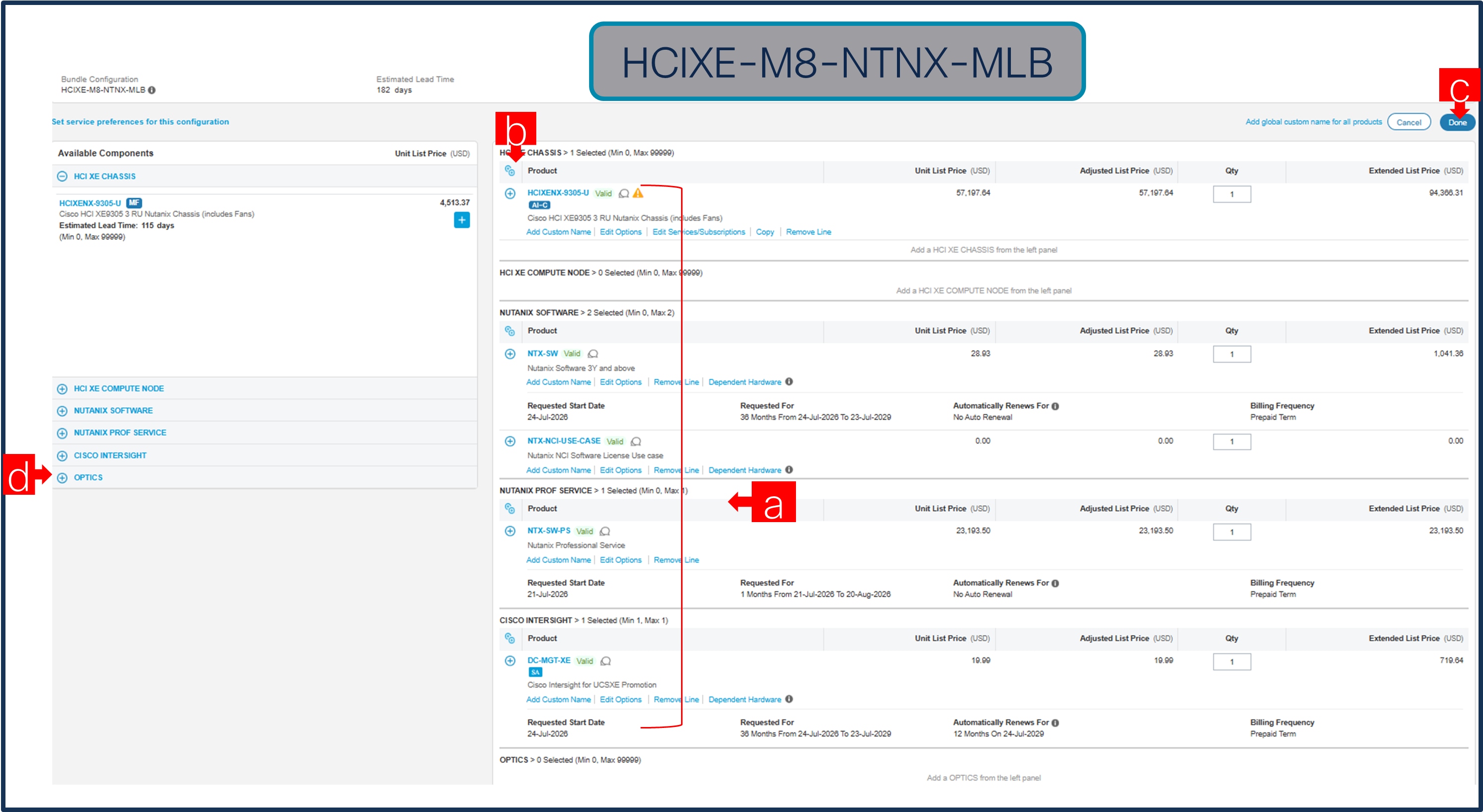Open the NTX-SW product link
The image size is (1483, 812).
542,354
